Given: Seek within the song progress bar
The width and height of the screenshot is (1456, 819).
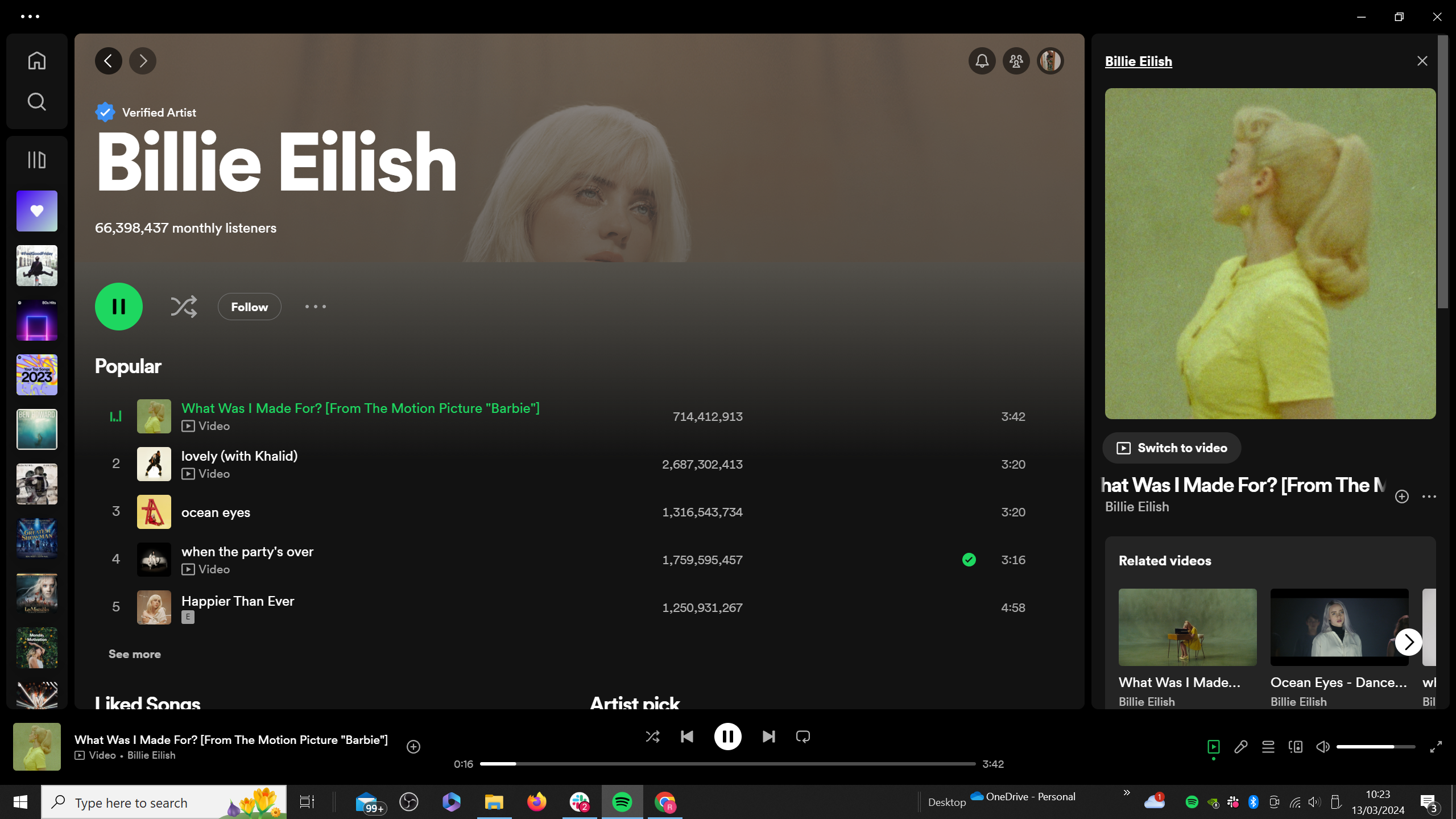Looking at the screenshot, I should coord(728,764).
